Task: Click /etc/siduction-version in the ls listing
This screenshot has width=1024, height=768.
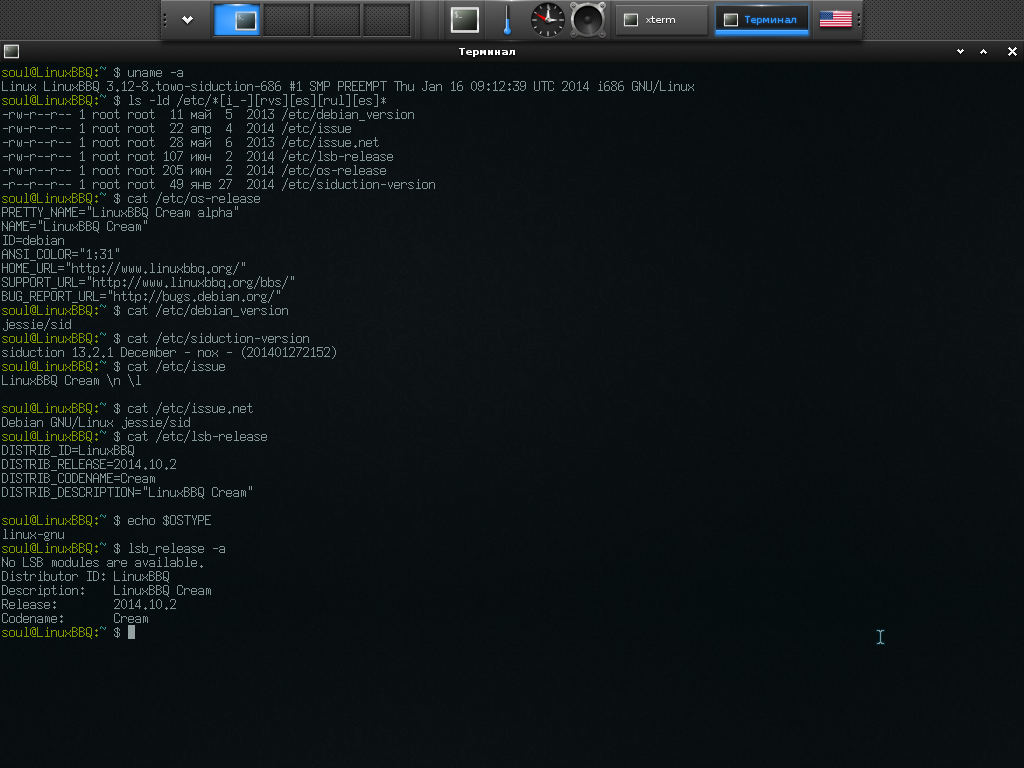Action: click(359, 185)
